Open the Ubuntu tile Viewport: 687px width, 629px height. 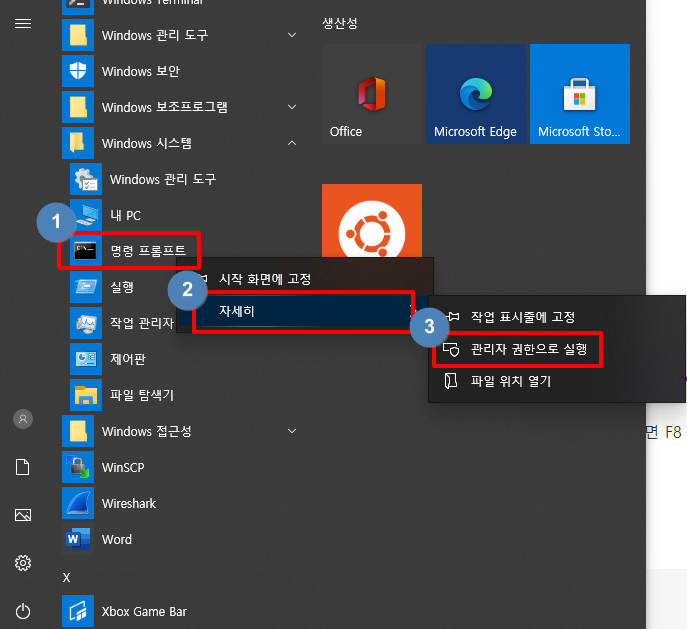coord(372,220)
